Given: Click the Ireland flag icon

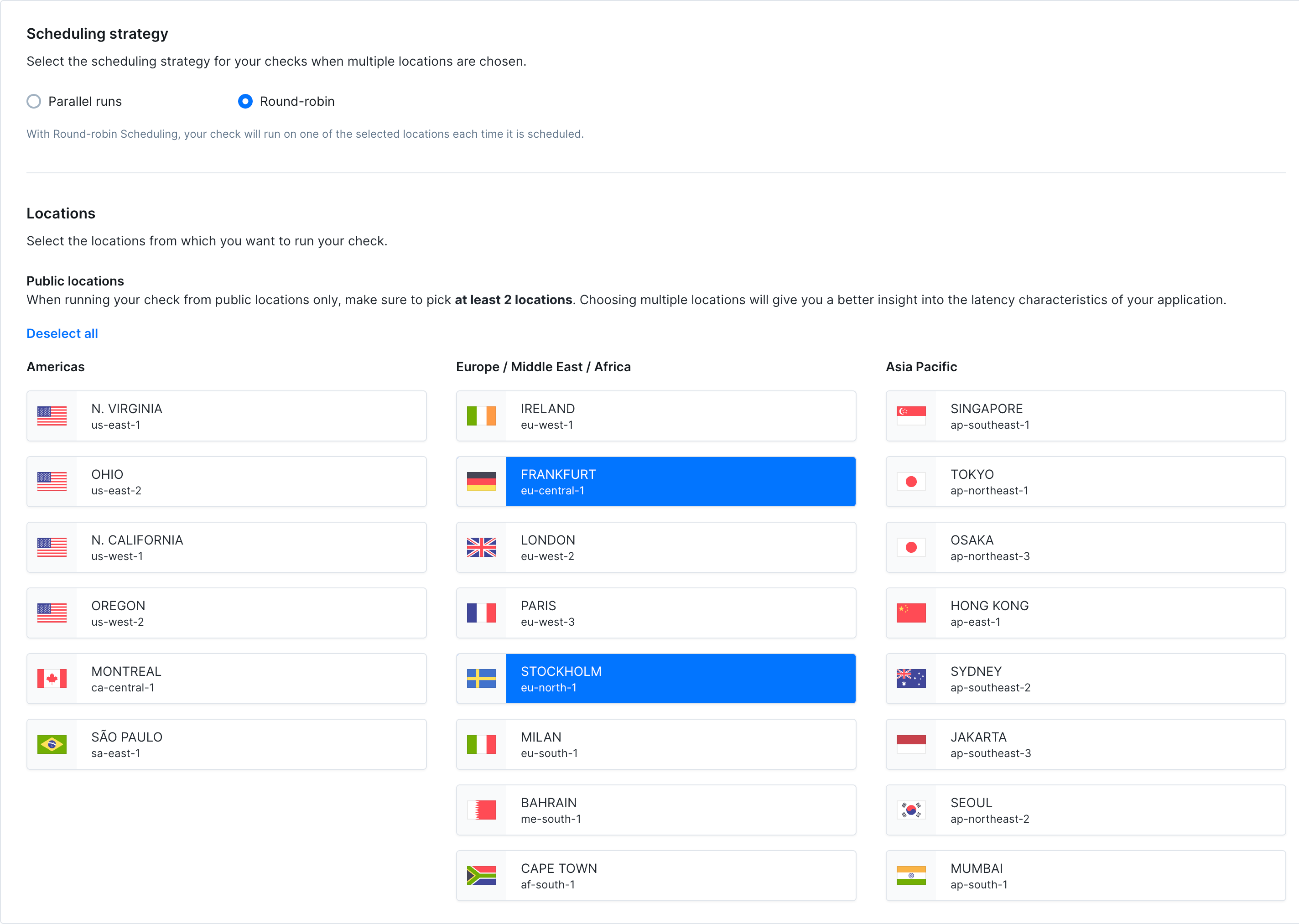Looking at the screenshot, I should pyautogui.click(x=481, y=415).
